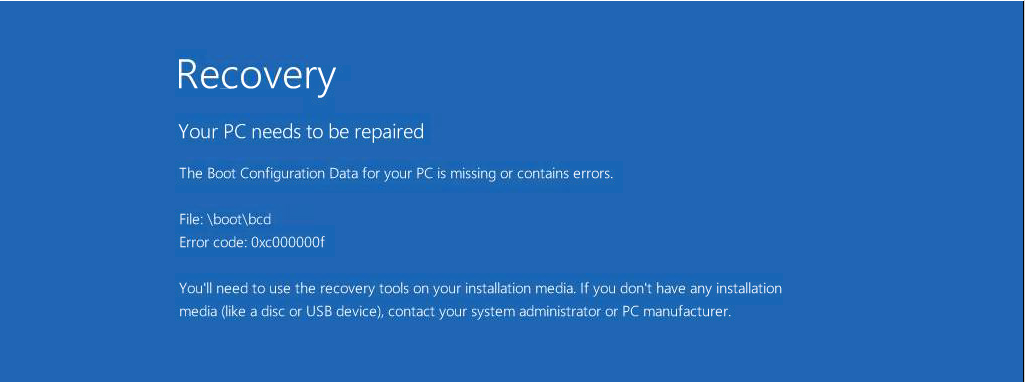Click the error code value 0xc000000f
Image resolution: width=1025 pixels, height=382 pixels.
click(288, 243)
